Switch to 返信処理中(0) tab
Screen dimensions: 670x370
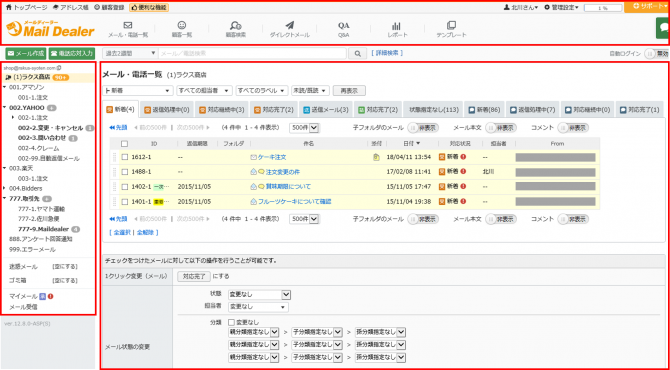[167, 110]
